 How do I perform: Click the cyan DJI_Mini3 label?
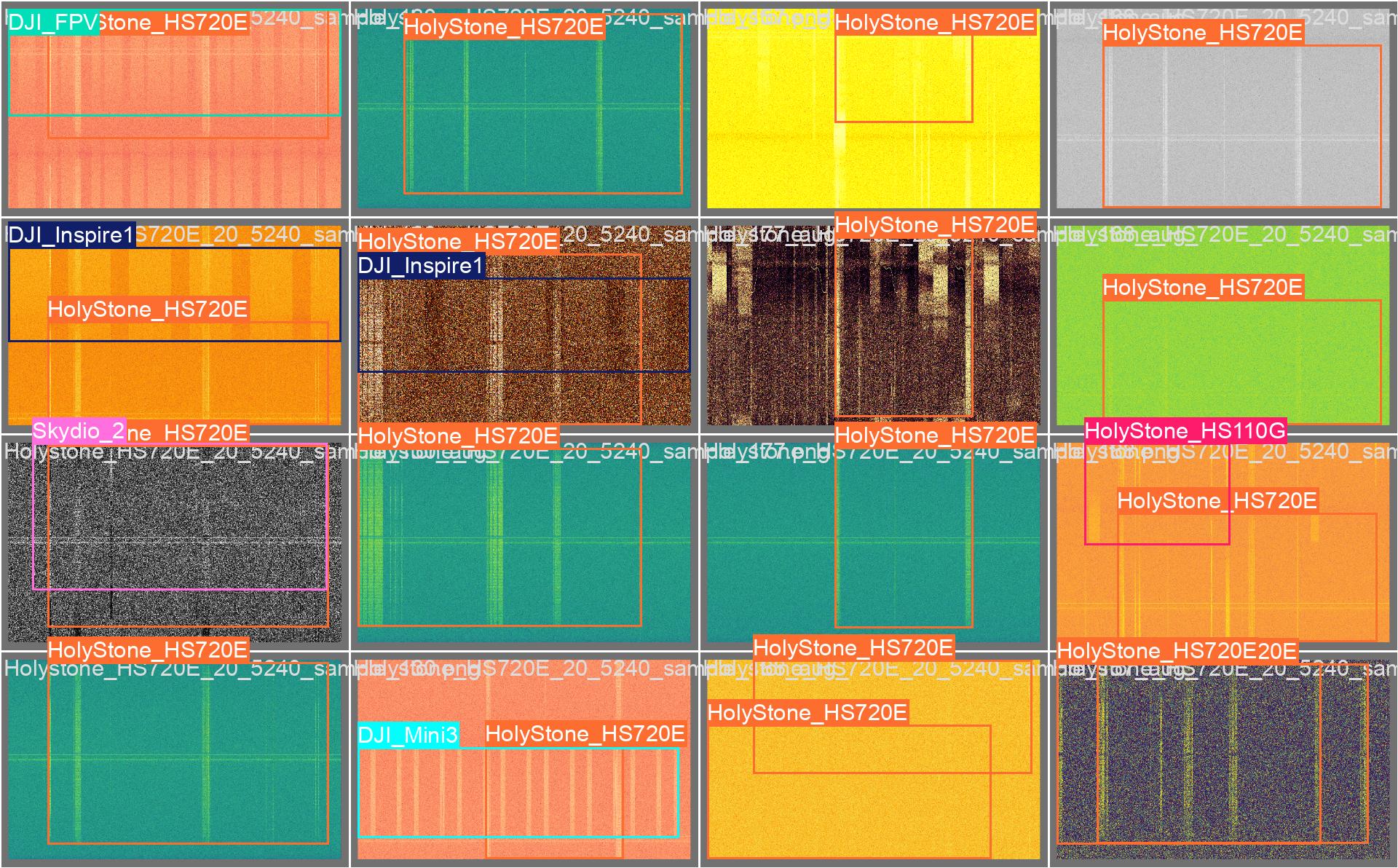click(x=408, y=735)
